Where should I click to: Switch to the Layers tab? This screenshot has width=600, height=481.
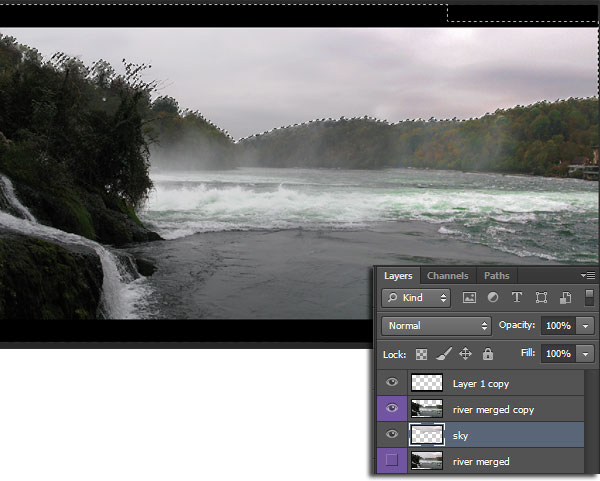[398, 276]
